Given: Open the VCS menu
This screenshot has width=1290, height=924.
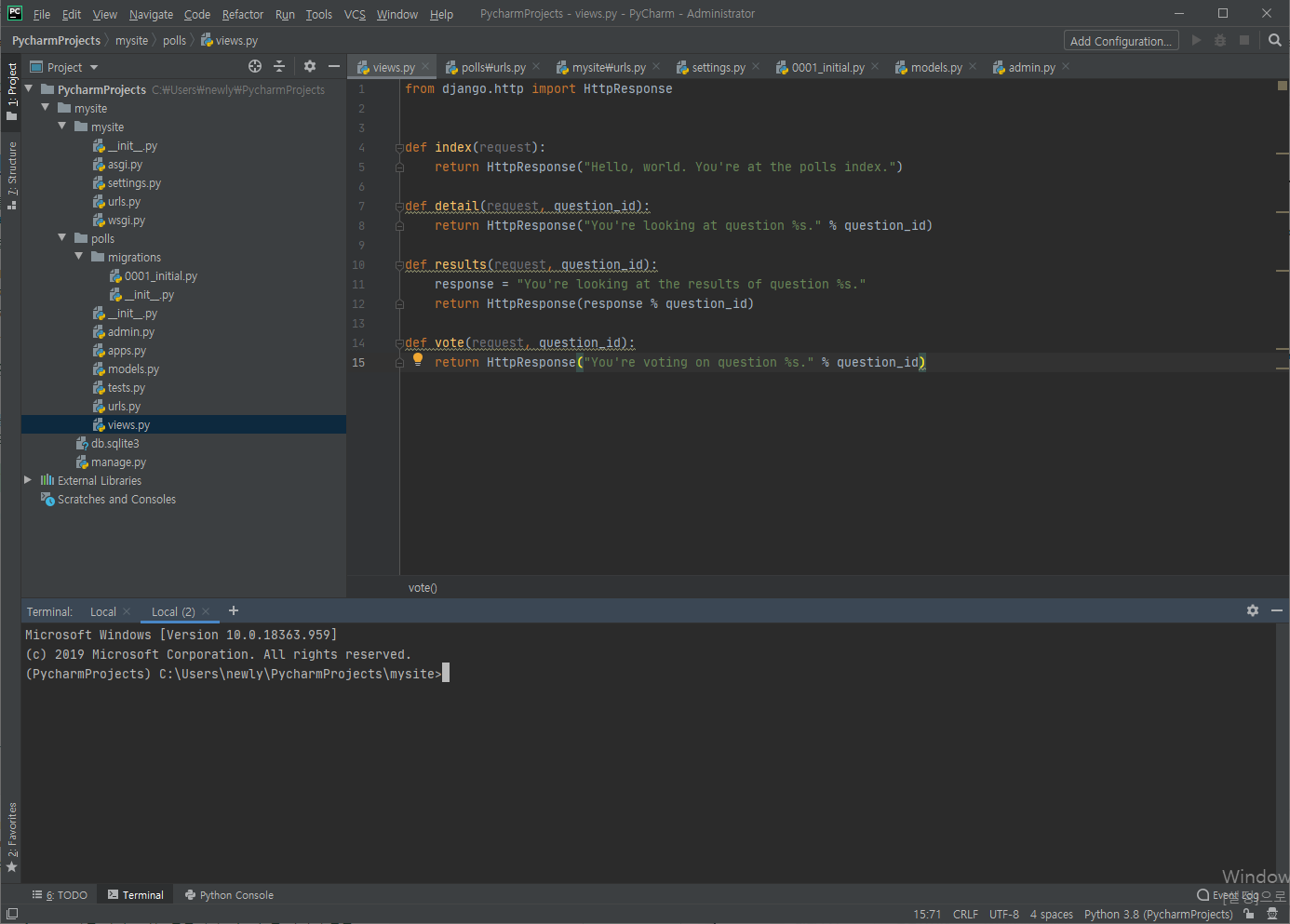Looking at the screenshot, I should (355, 14).
